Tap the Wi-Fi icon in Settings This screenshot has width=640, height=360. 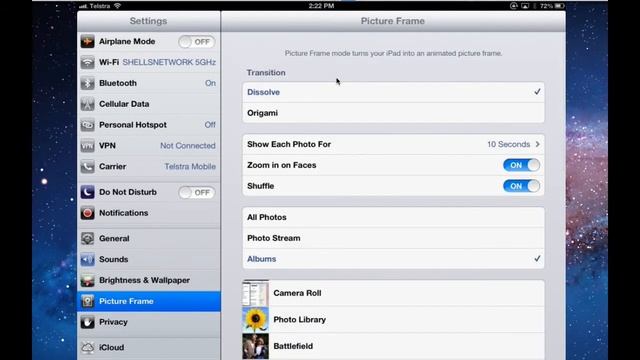(87, 62)
